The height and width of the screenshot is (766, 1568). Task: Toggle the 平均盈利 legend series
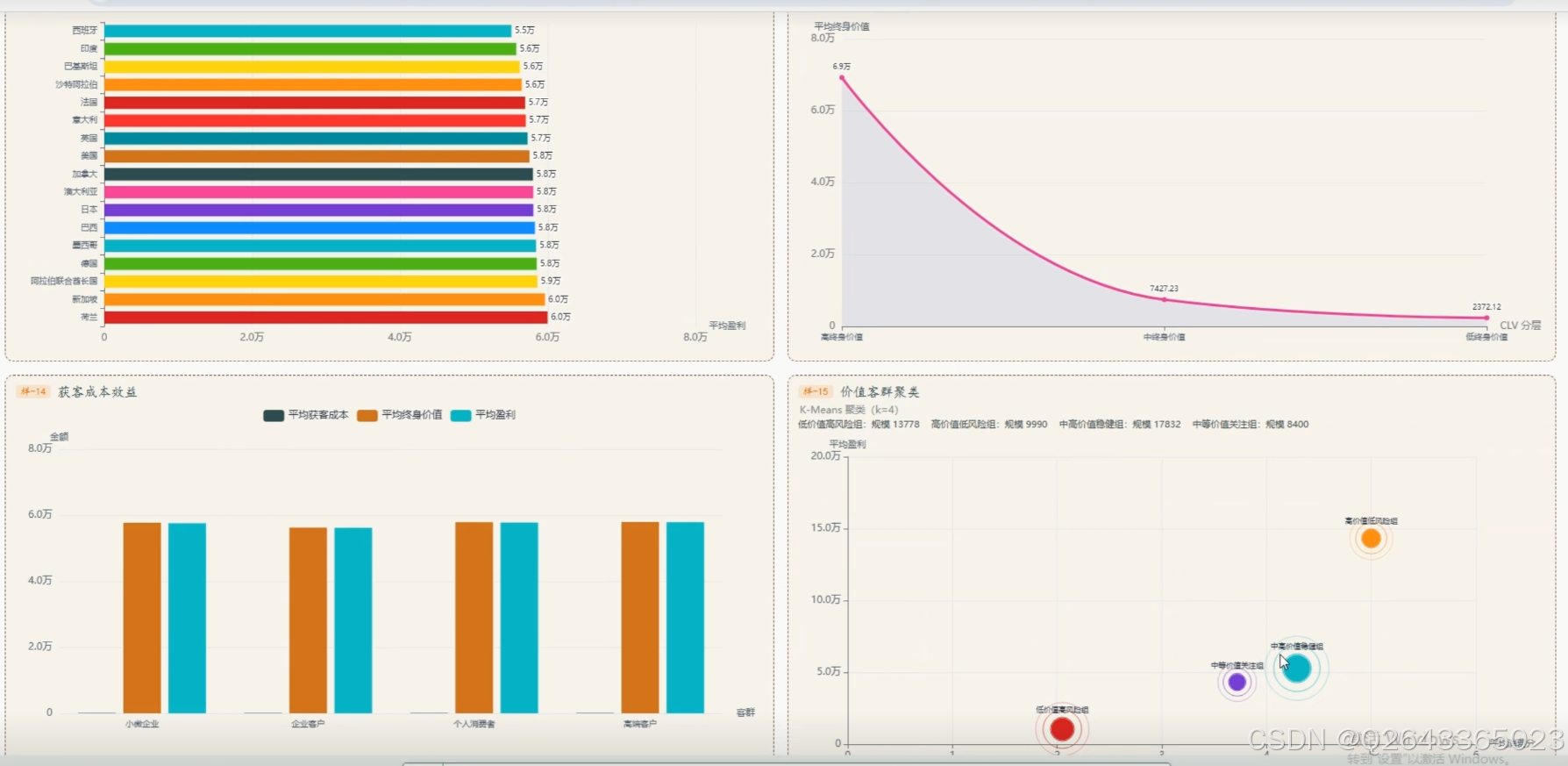coord(483,415)
